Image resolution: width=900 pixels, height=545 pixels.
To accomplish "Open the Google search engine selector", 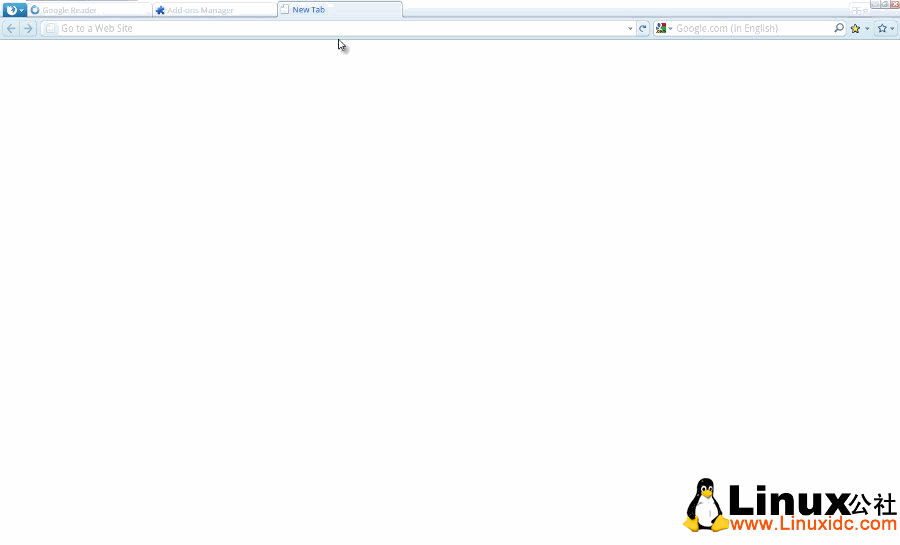I will (664, 28).
